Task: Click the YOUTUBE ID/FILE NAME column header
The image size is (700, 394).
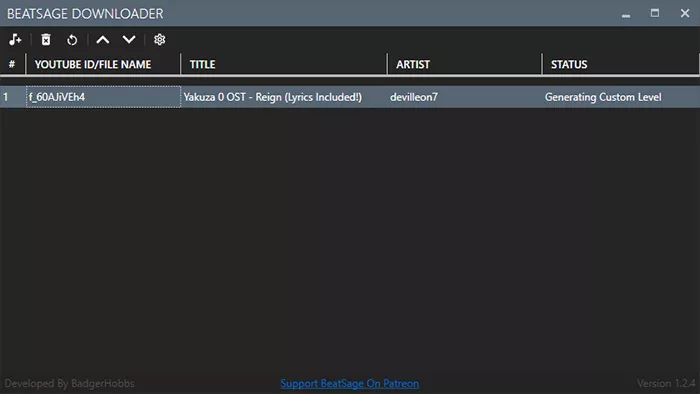Action: point(104,64)
